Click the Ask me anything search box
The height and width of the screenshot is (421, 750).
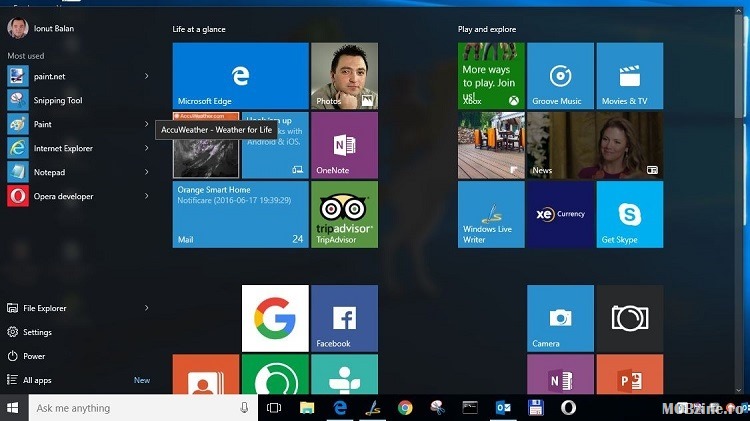coord(143,408)
